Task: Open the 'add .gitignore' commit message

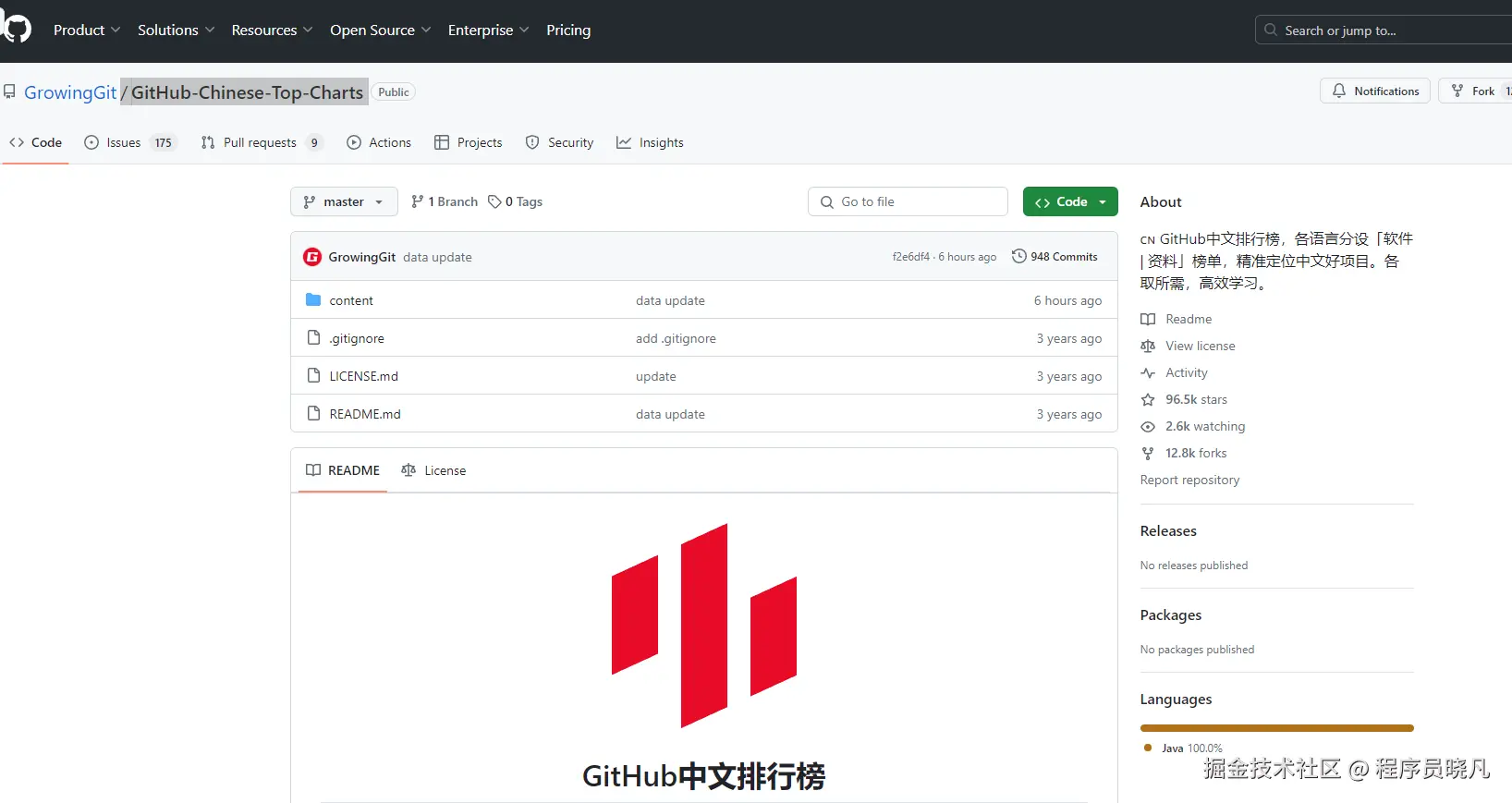Action: coord(676,338)
